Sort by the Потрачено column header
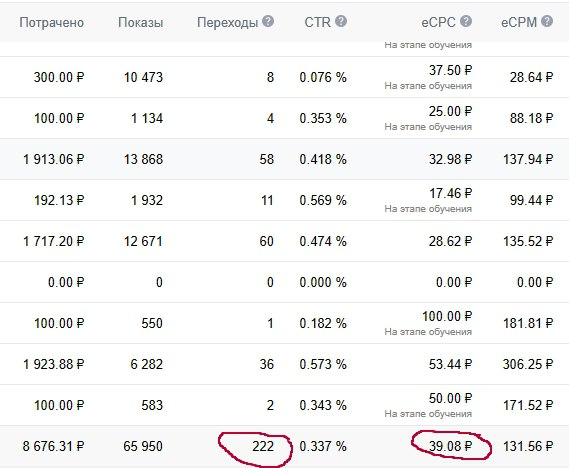The height and width of the screenshot is (468, 569). point(52,22)
